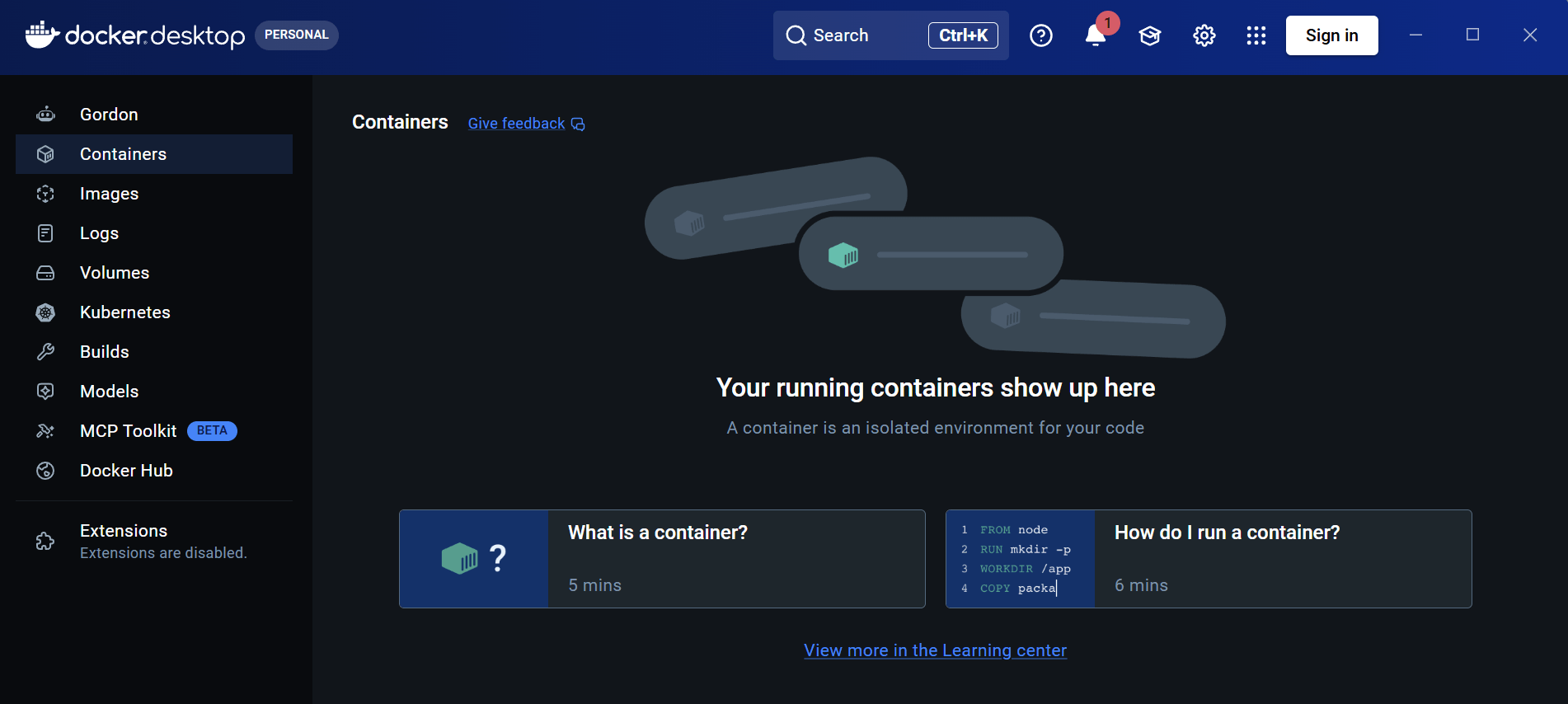Screen dimensions: 1568x704
Task: Click the '6 mins' duration text
Action: [x=1141, y=585]
